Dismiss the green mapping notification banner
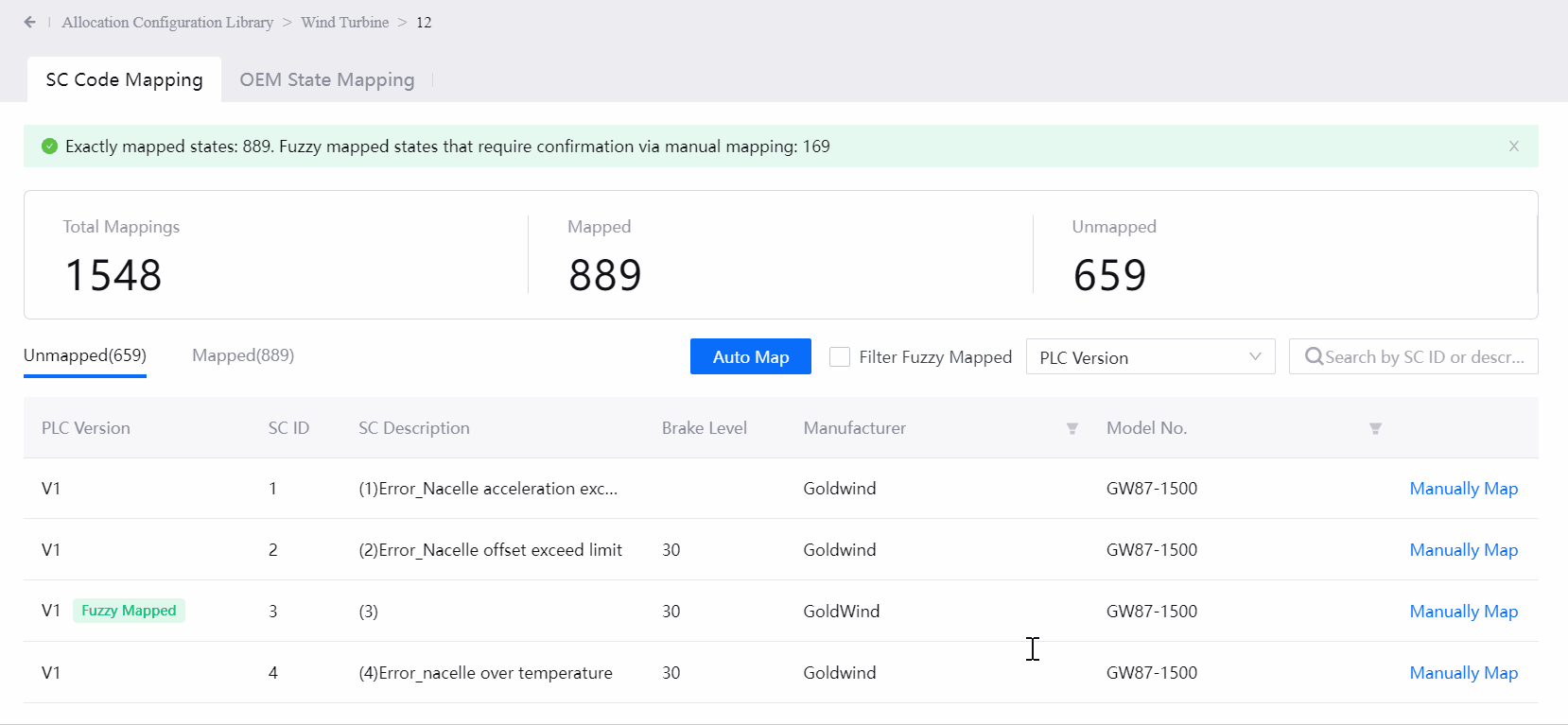Screen dimensions: 1568x725 tap(1513, 147)
